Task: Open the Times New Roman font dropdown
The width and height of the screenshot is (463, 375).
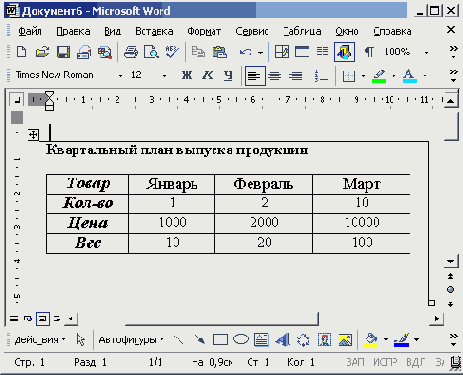Action: point(120,76)
